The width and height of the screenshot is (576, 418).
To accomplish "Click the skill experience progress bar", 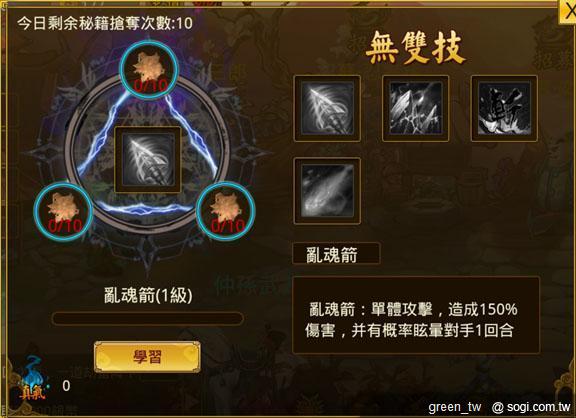I will coord(148,318).
